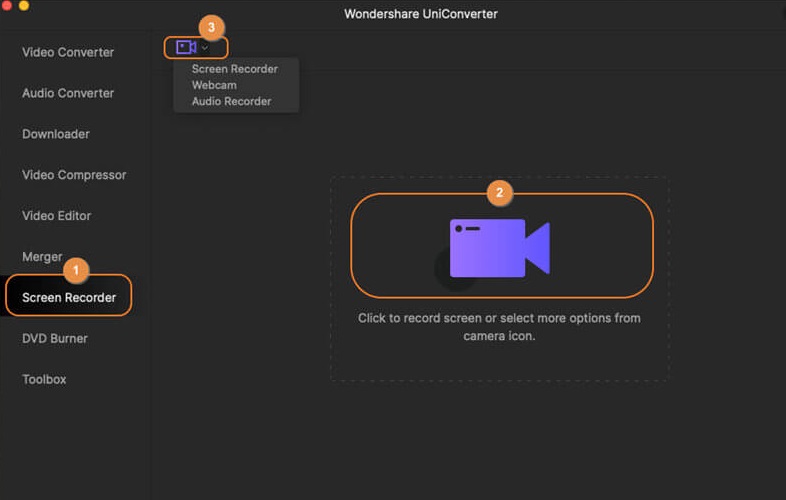Open the Merger section
Screen dimensions: 786x500
tap(42, 257)
